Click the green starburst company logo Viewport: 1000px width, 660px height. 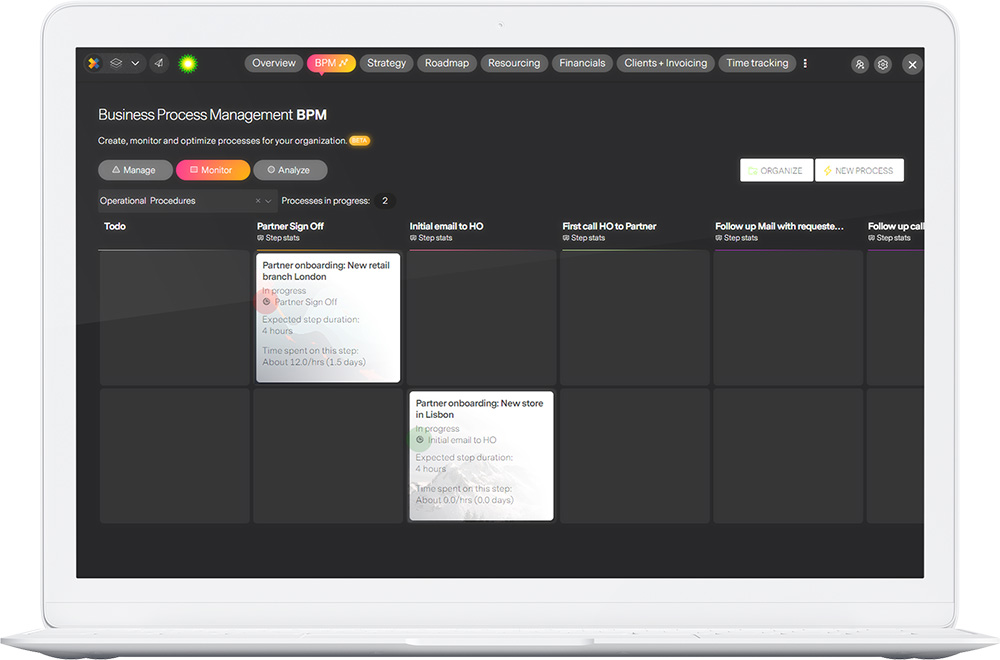click(x=189, y=63)
